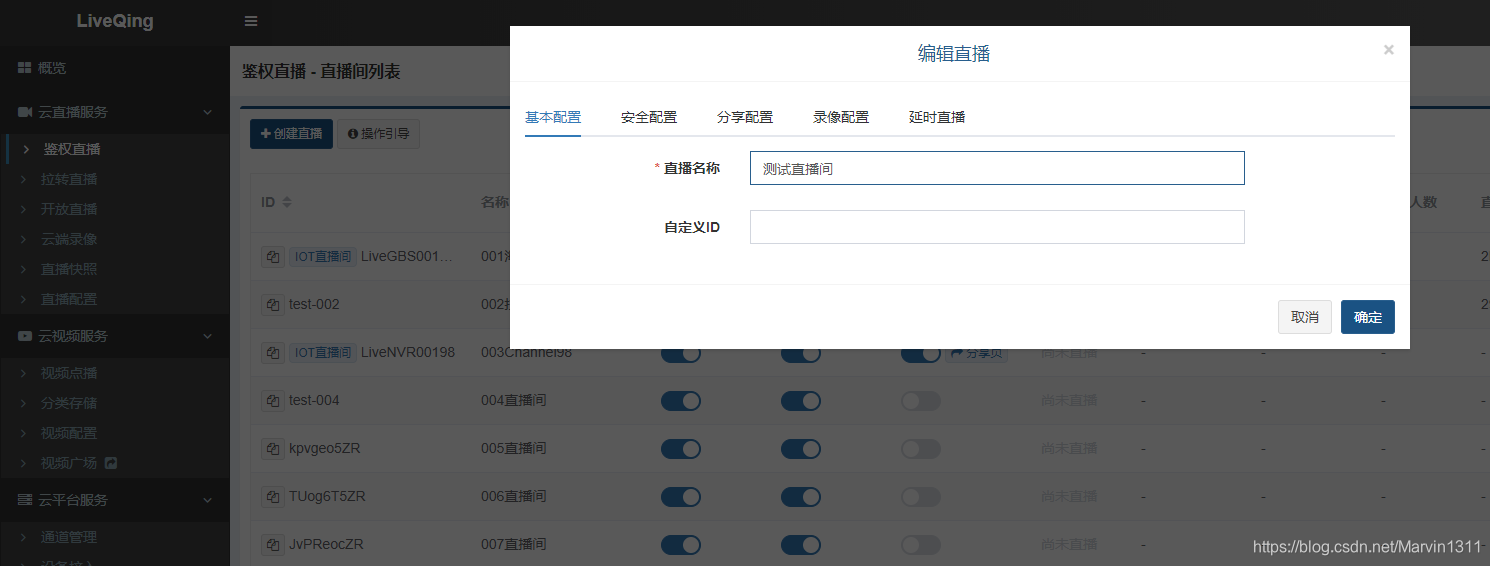
Task: Copy the JvPReocZR ID using its icon
Action: pos(272,544)
